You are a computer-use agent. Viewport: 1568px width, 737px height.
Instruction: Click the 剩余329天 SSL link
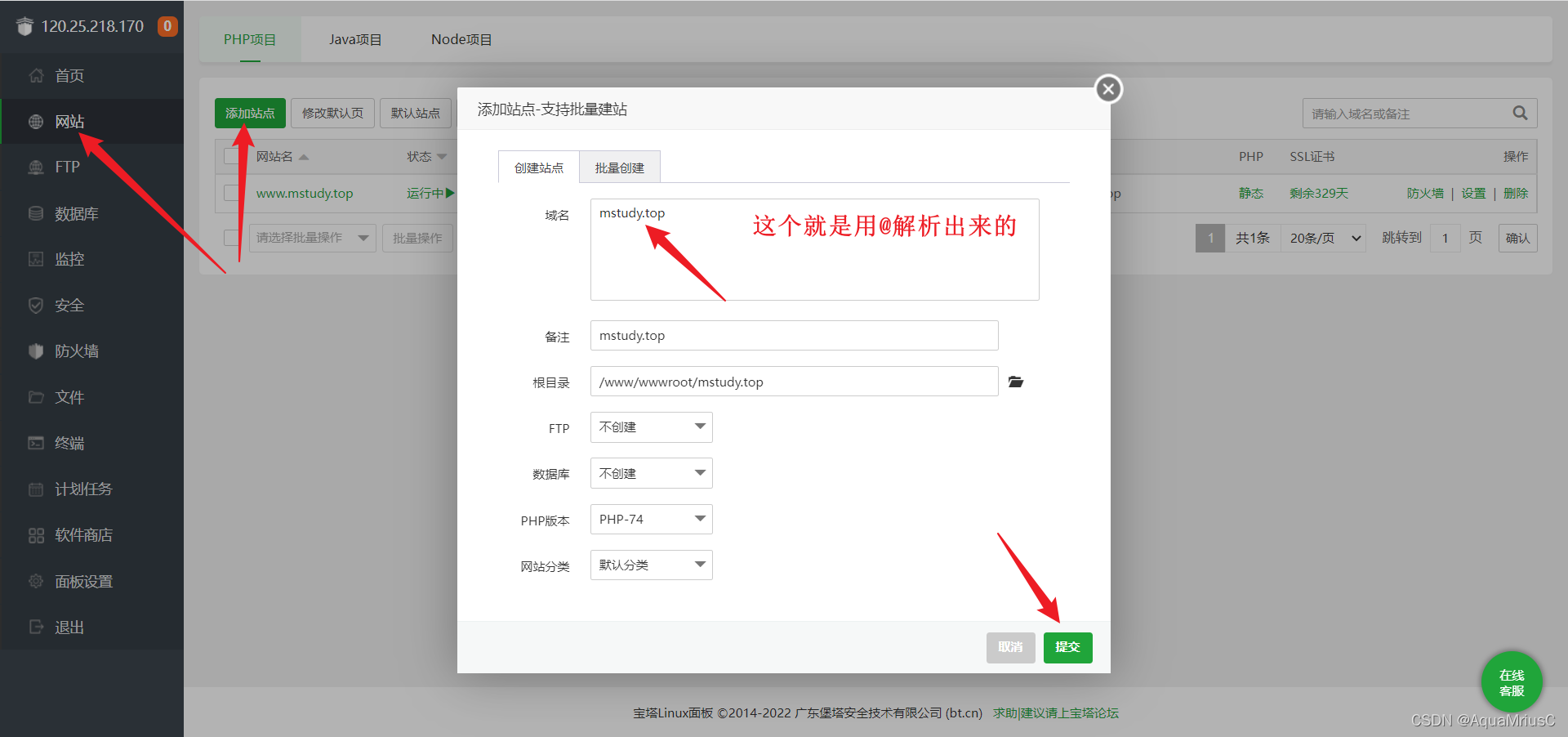1319,194
